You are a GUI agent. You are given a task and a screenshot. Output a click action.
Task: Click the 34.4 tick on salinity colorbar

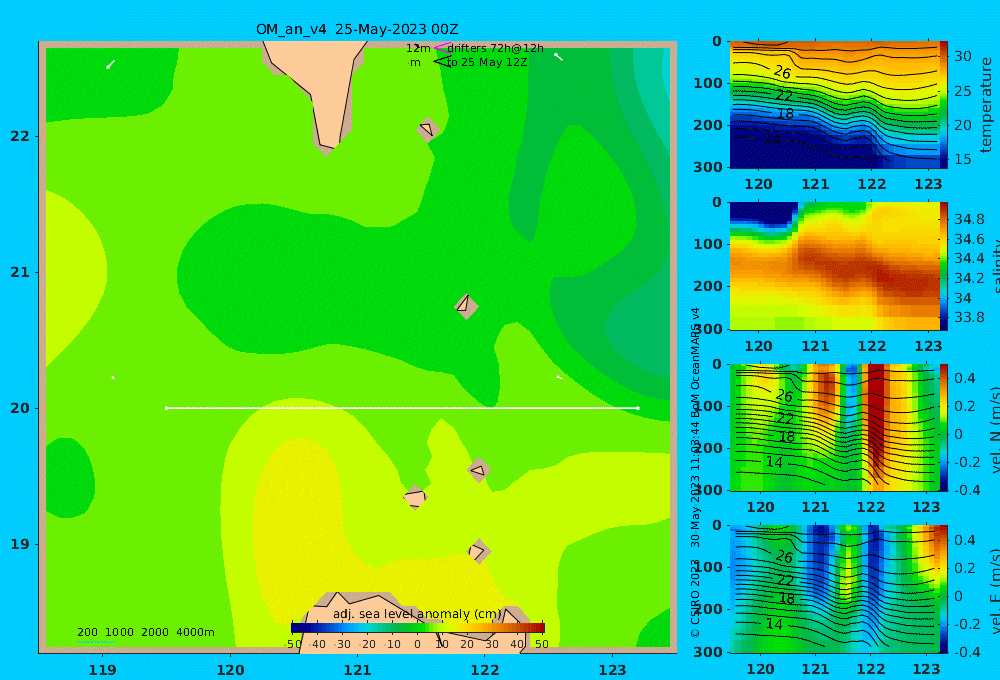pos(969,258)
